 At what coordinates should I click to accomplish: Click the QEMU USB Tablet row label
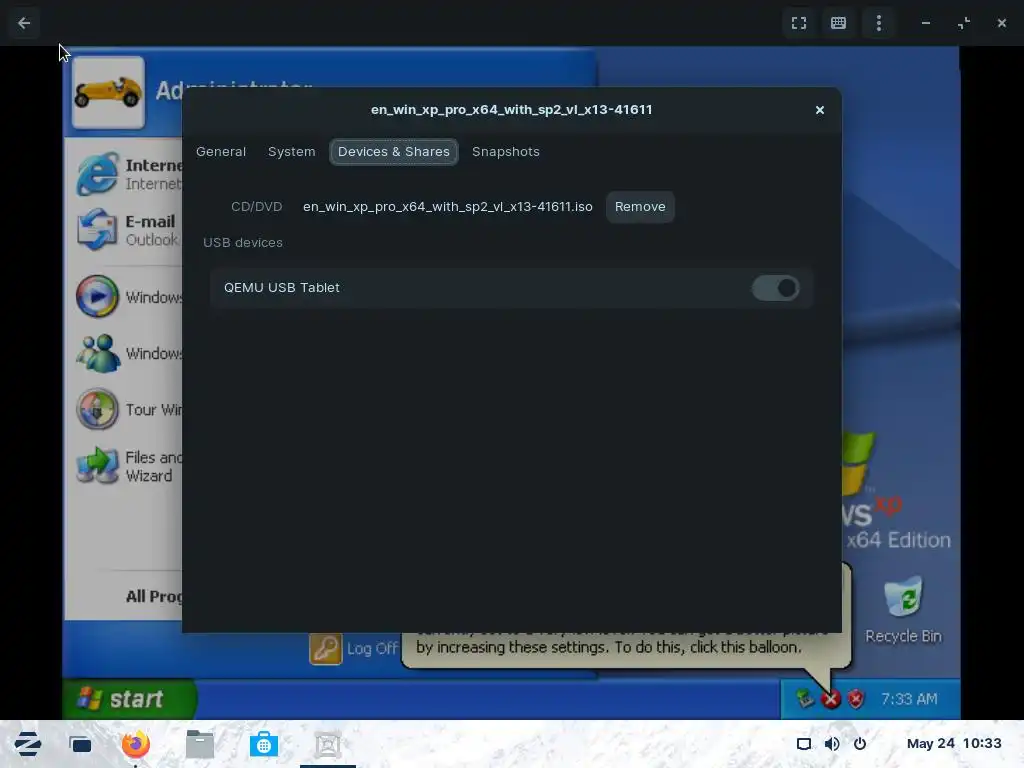coord(281,288)
